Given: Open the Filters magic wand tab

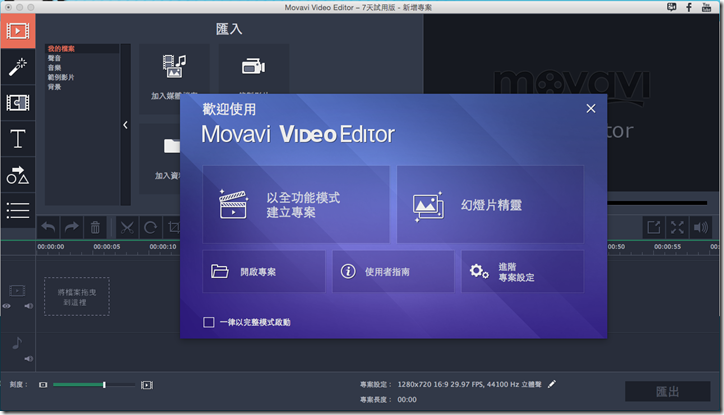Looking at the screenshot, I should click(x=18, y=67).
